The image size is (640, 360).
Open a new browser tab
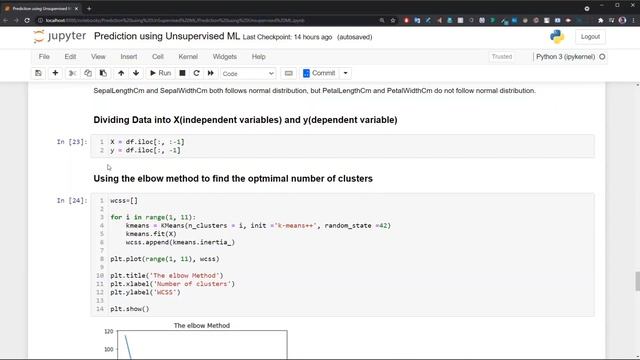point(89,8)
